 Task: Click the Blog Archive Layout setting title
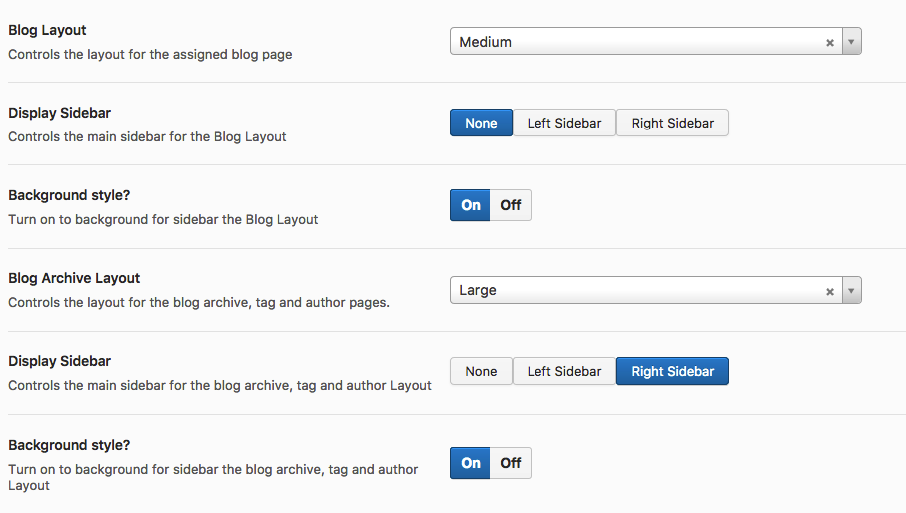point(74,278)
